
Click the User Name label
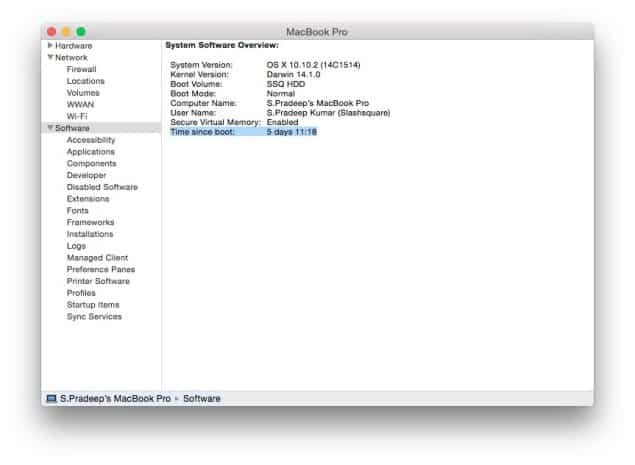click(193, 113)
